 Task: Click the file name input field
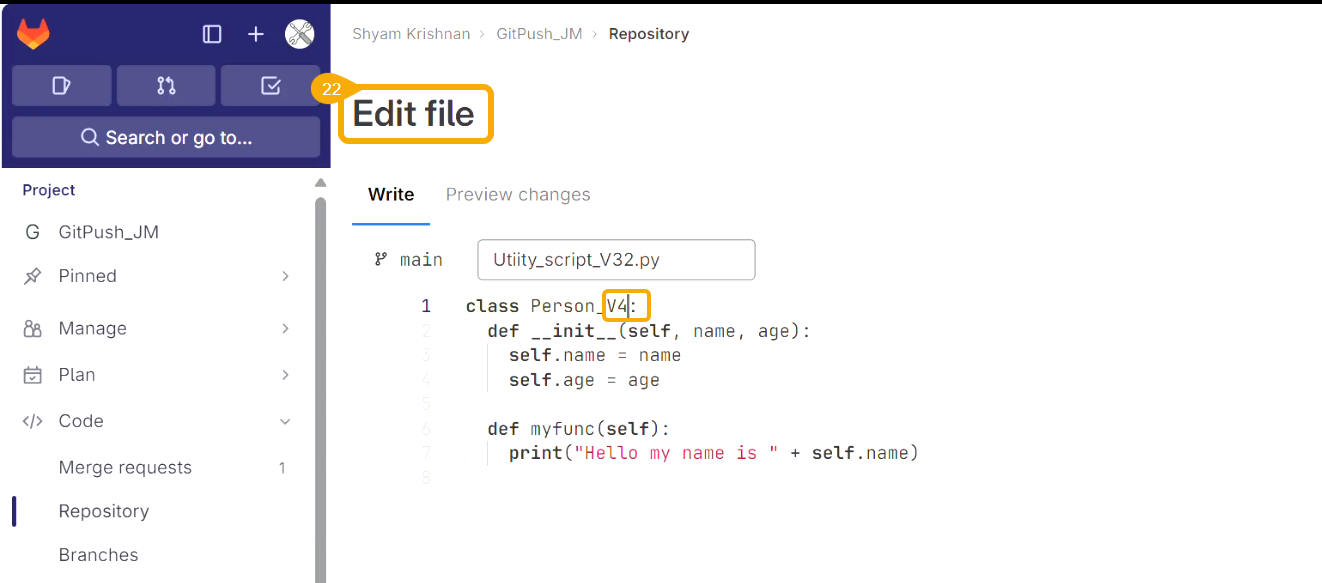tap(616, 260)
